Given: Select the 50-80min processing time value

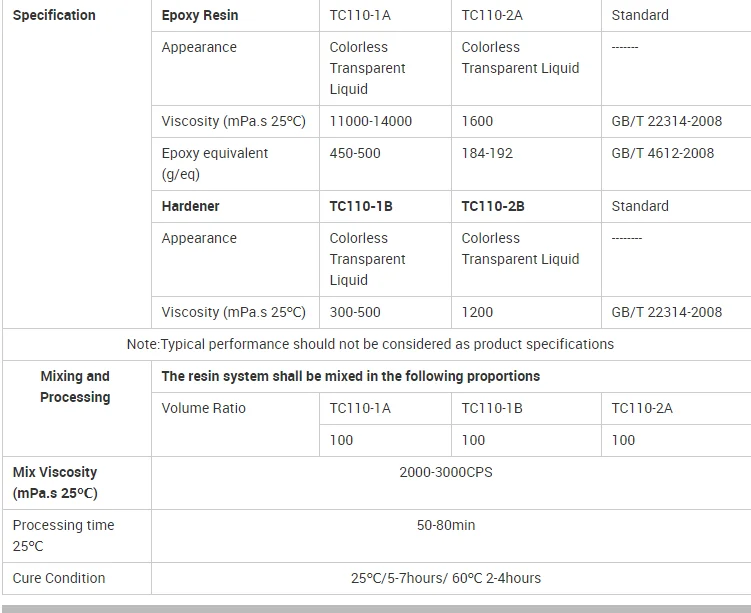Looking at the screenshot, I should point(446,524).
